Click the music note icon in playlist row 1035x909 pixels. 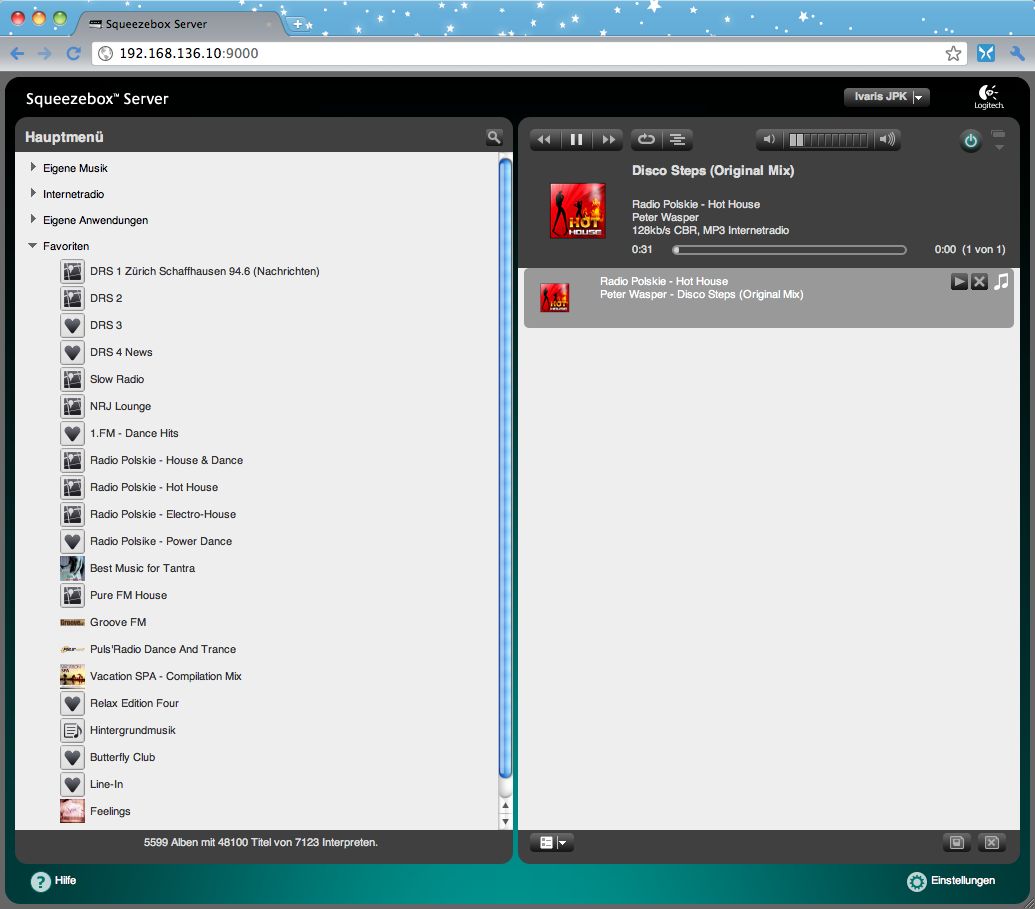(x=1001, y=282)
